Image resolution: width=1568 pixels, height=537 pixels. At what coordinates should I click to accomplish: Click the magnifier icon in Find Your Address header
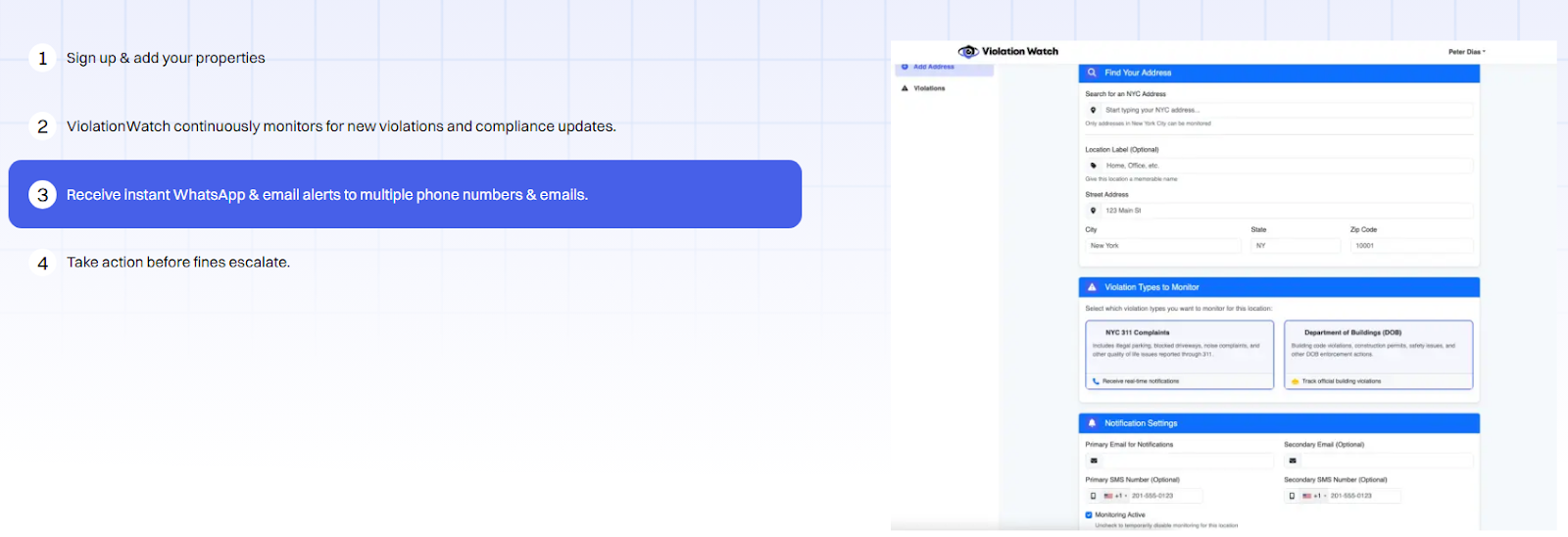1092,73
